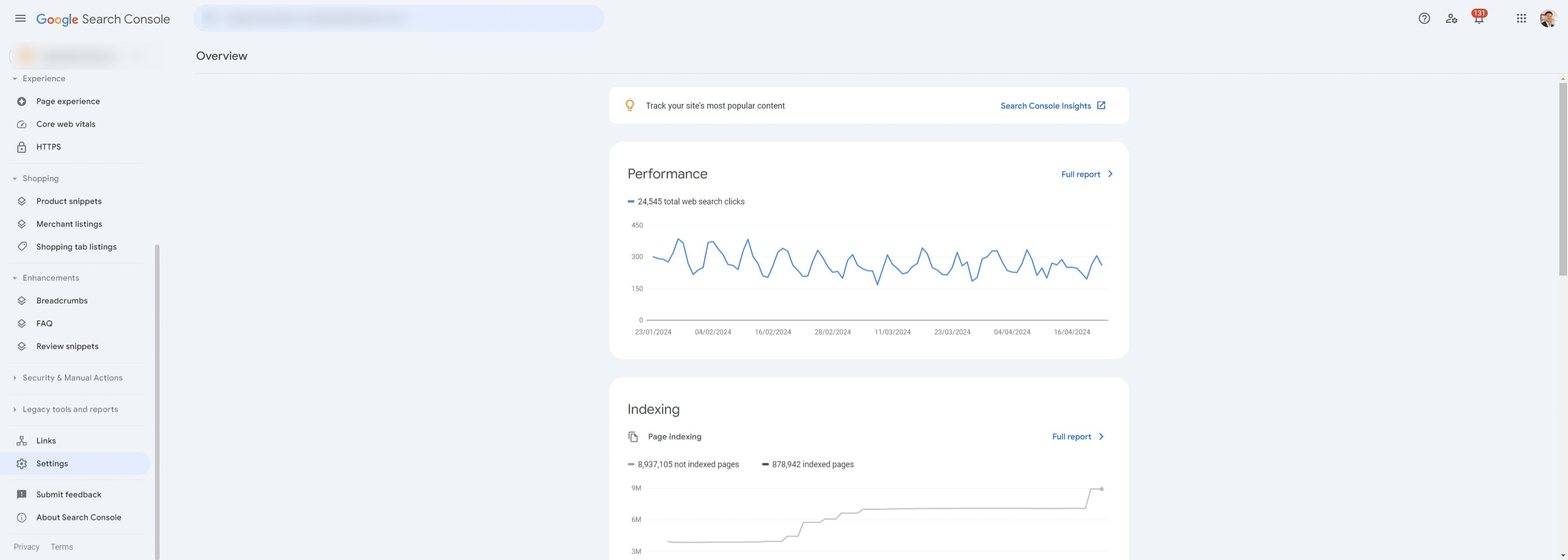The image size is (1568, 560).
Task: Open users and permissions settings icon
Action: coord(1451,18)
